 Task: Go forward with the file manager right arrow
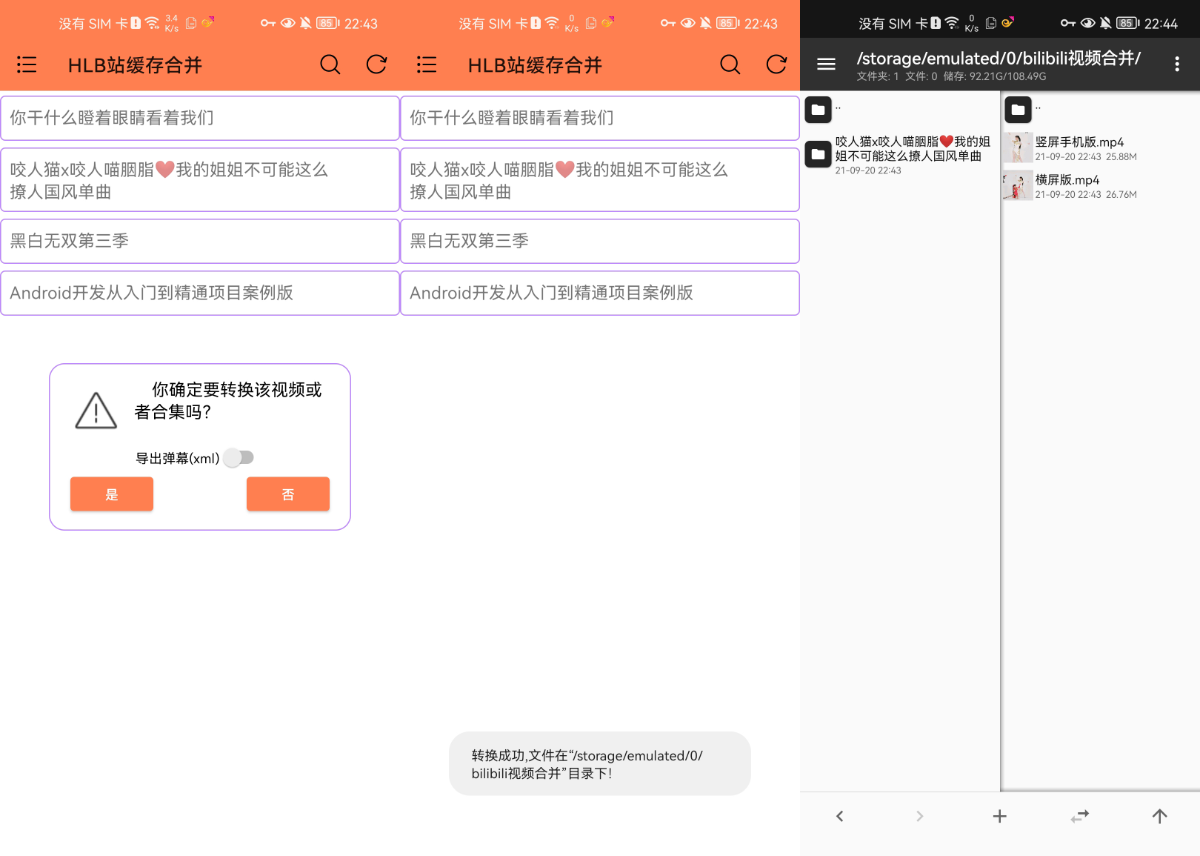(x=920, y=816)
